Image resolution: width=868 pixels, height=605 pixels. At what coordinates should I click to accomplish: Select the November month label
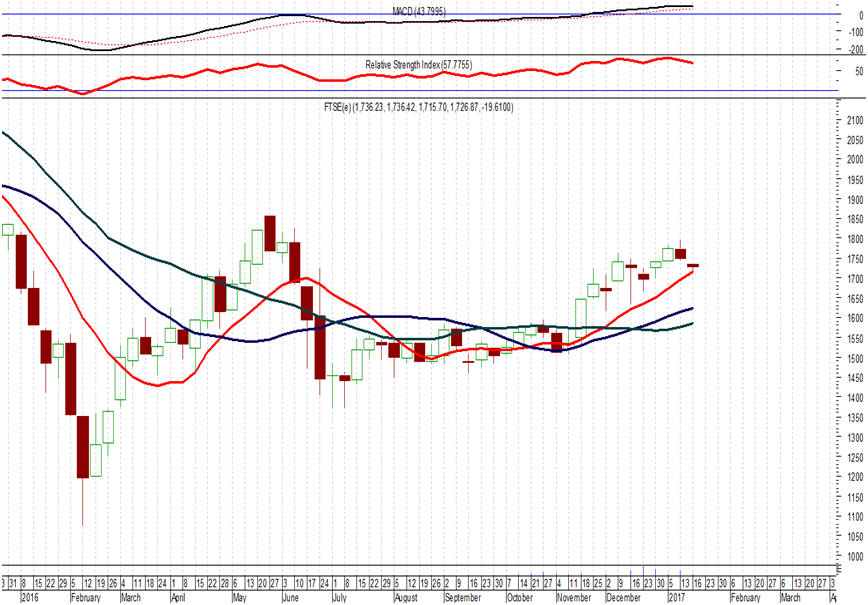575,598
